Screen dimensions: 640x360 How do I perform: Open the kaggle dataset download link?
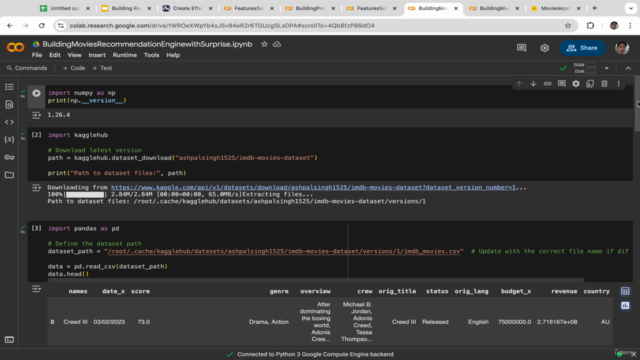(313, 187)
